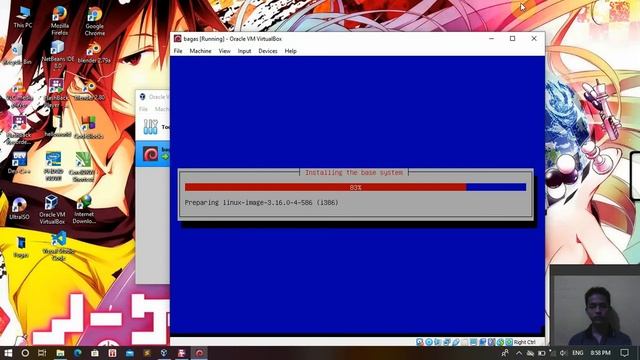The image size is (640, 360).
Task: Open Task View on the taskbar
Action: [x=42, y=353]
